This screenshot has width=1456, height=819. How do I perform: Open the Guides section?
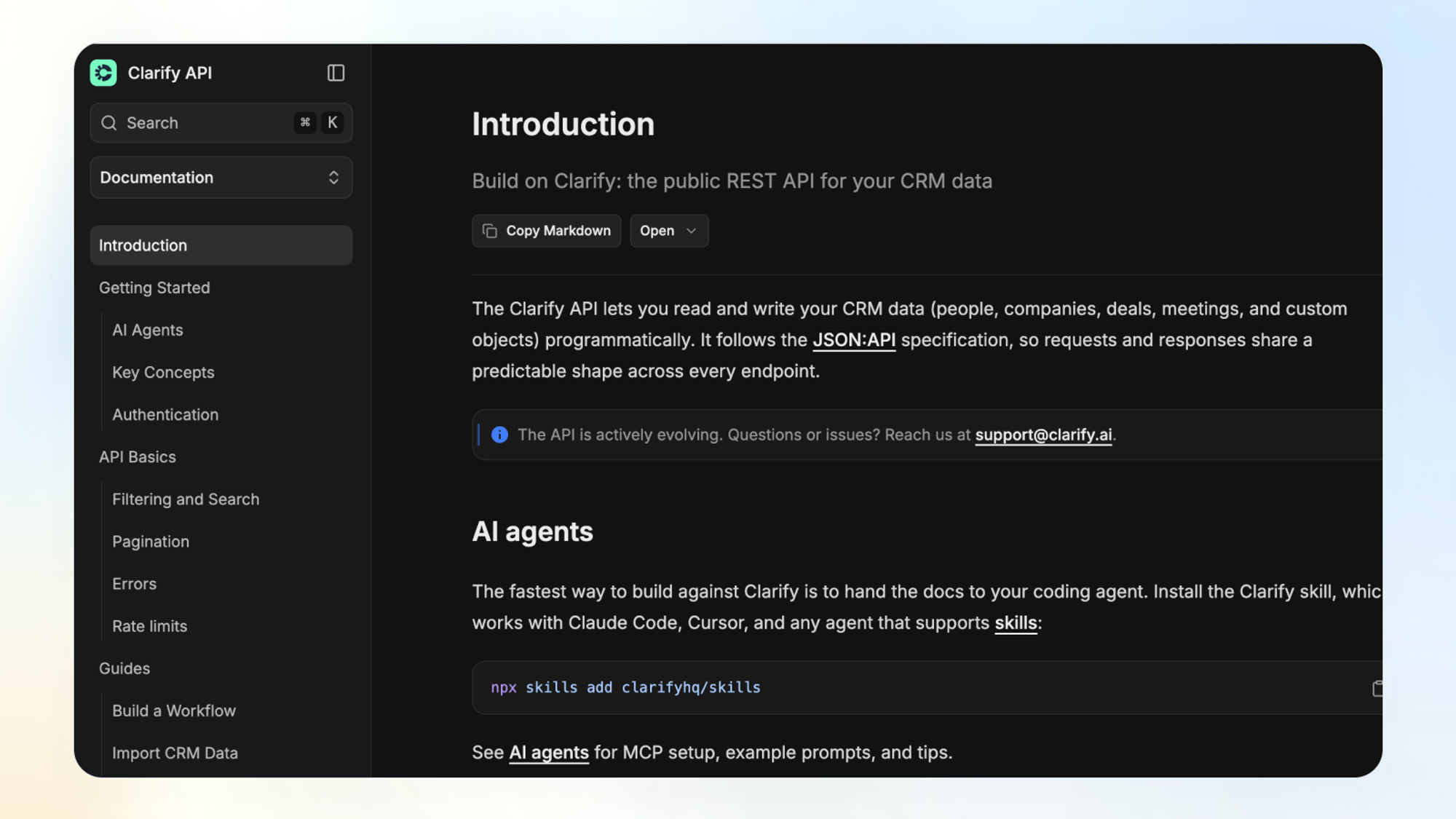tap(124, 668)
